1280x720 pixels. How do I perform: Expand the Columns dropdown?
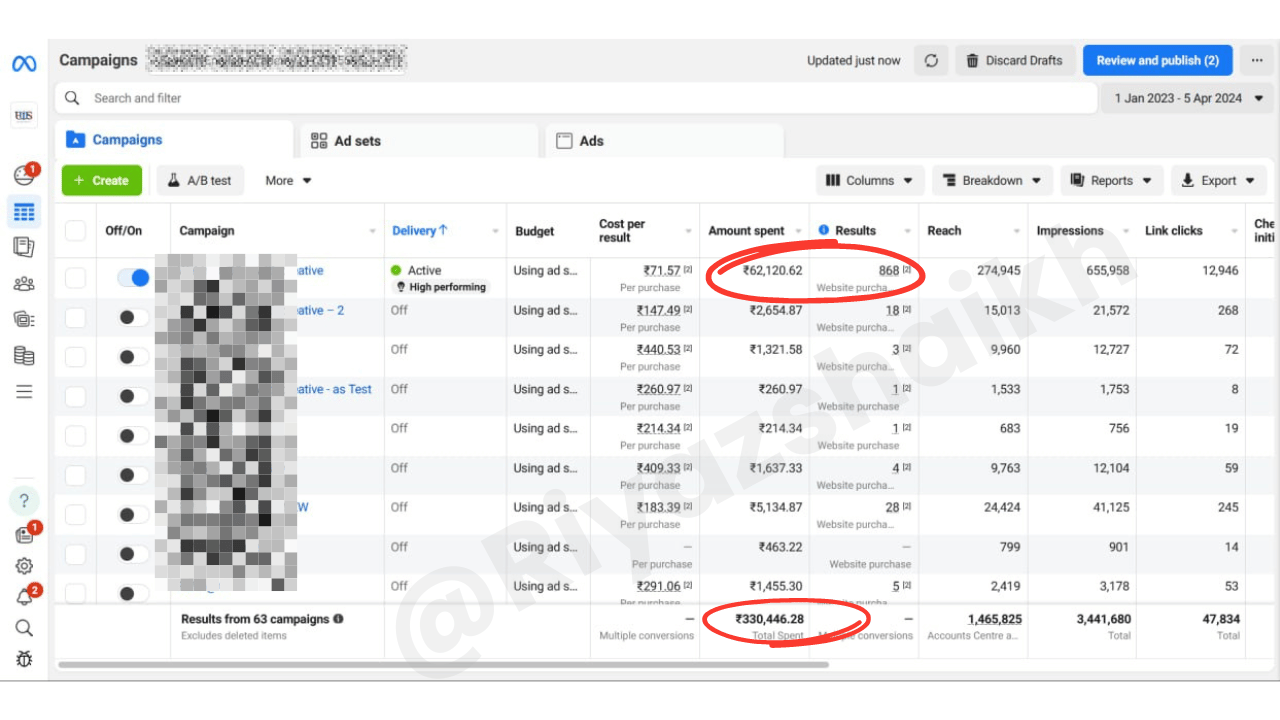(870, 181)
